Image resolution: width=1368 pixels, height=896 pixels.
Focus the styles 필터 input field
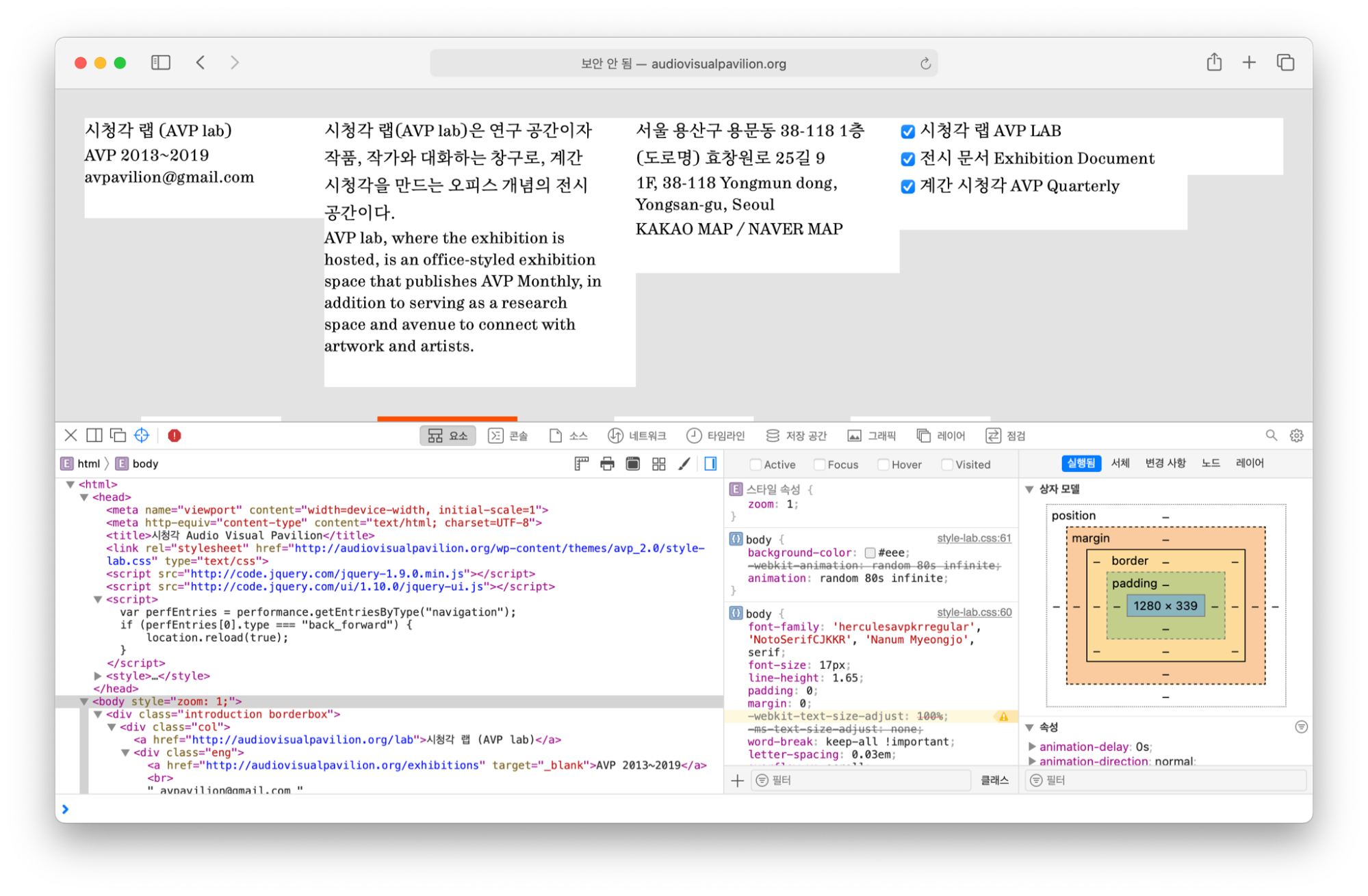point(861,780)
